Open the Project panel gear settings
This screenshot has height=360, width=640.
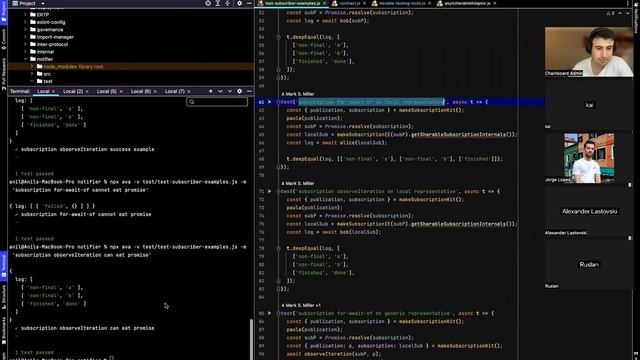point(240,3)
